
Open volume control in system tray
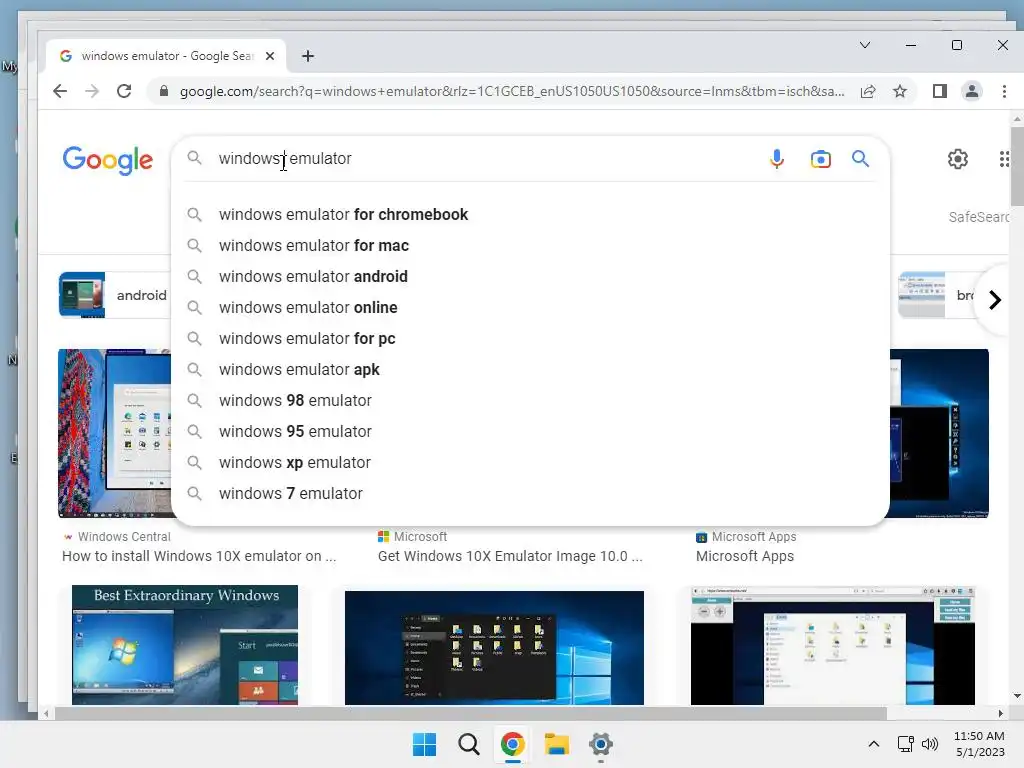tap(930, 744)
